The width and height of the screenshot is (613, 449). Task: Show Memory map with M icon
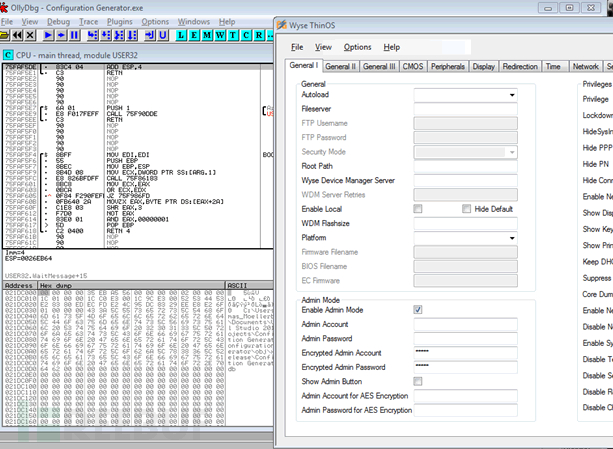point(207,35)
